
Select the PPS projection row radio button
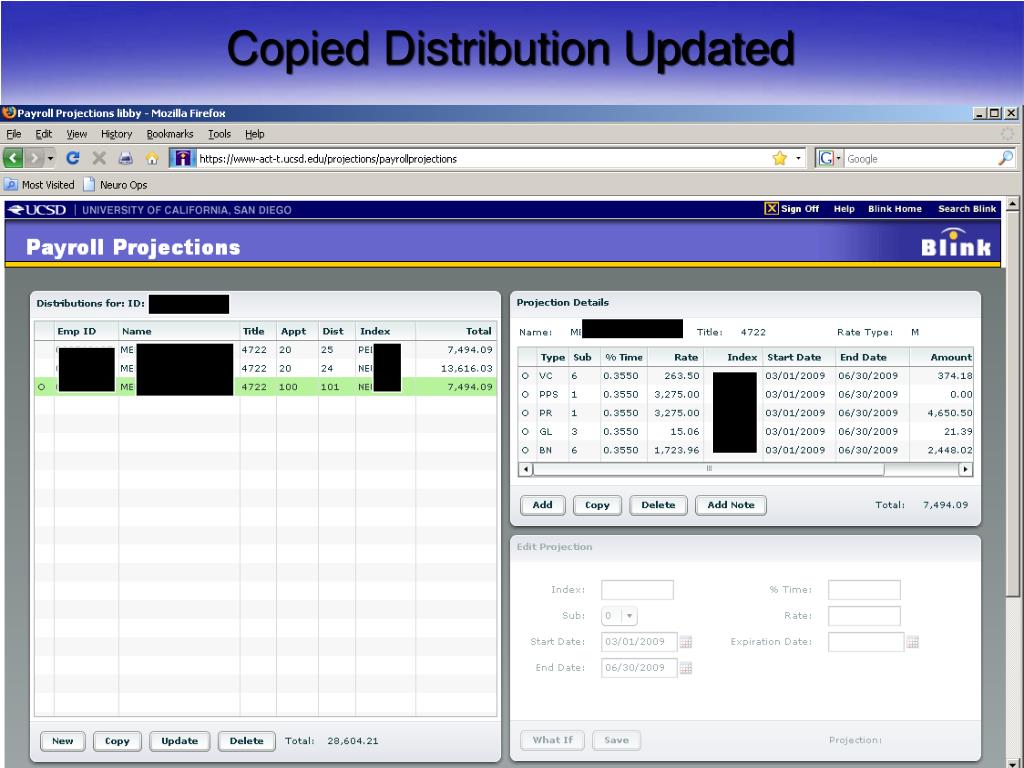[x=525, y=394]
